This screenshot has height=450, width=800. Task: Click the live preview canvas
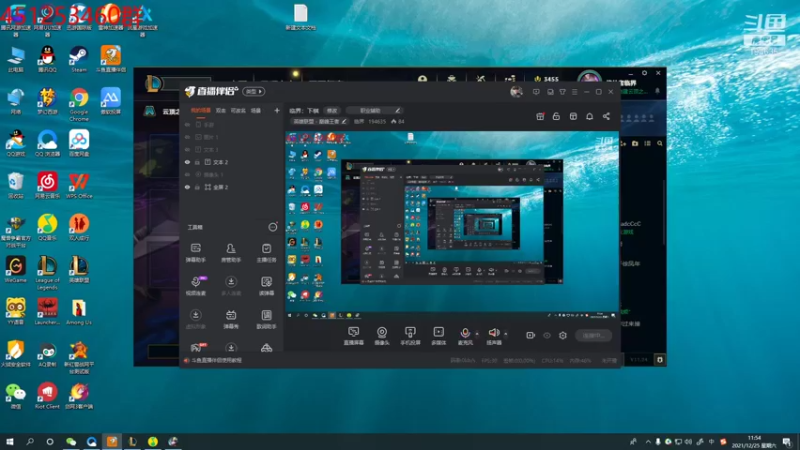[x=452, y=226]
